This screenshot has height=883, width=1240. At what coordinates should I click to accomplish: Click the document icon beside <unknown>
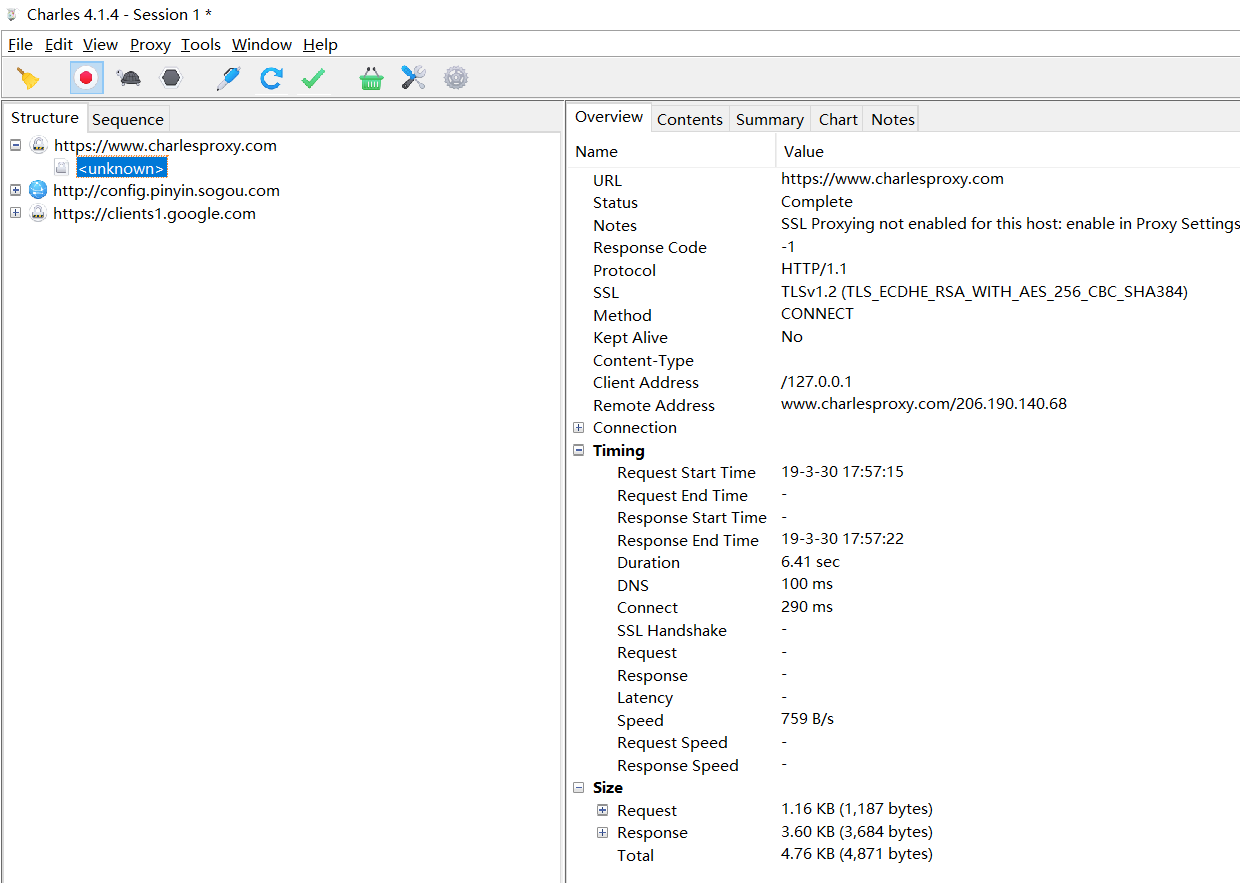pos(63,168)
